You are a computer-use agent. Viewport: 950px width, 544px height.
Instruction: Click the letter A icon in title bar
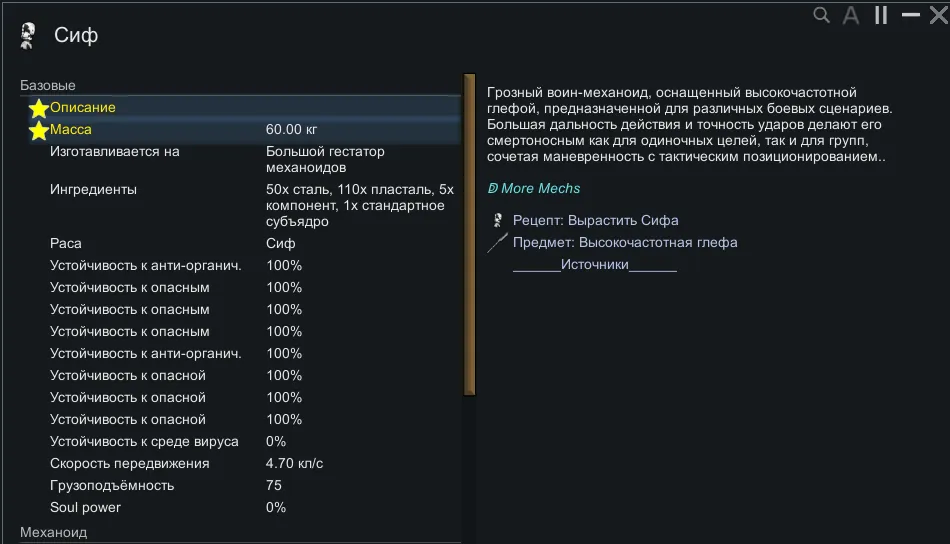coord(851,15)
